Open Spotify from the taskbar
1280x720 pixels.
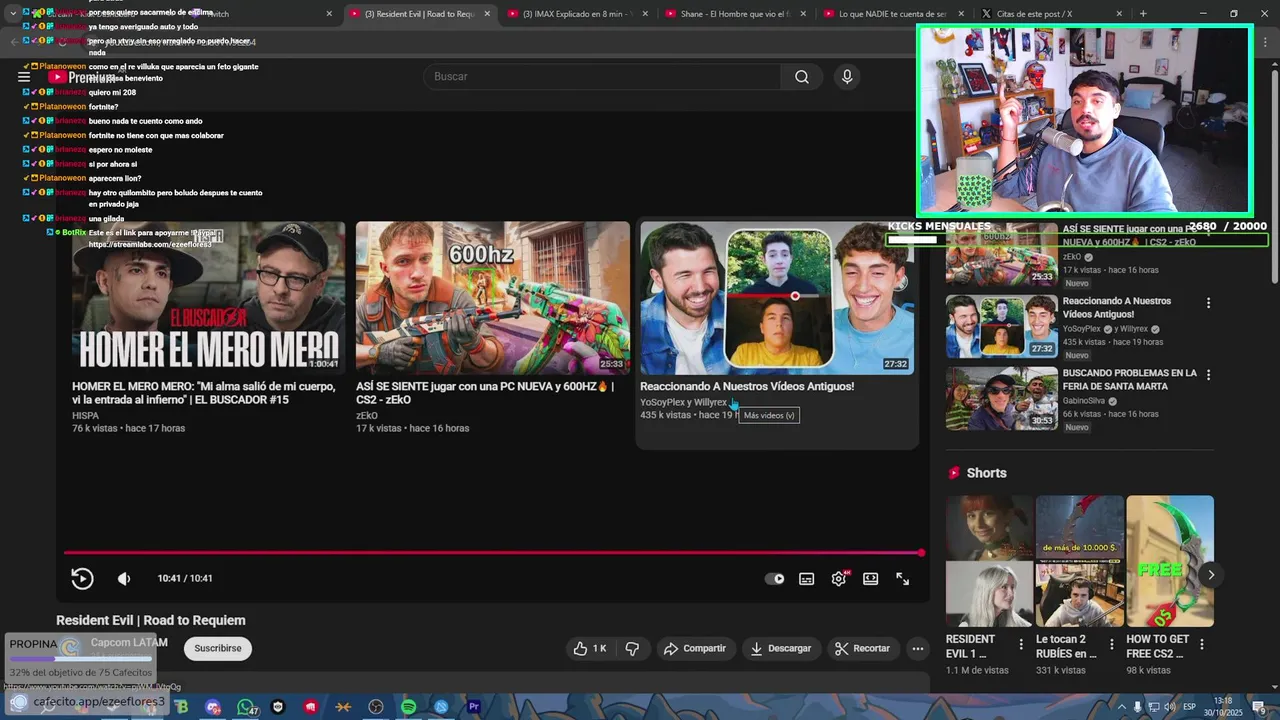pyautogui.click(x=408, y=707)
